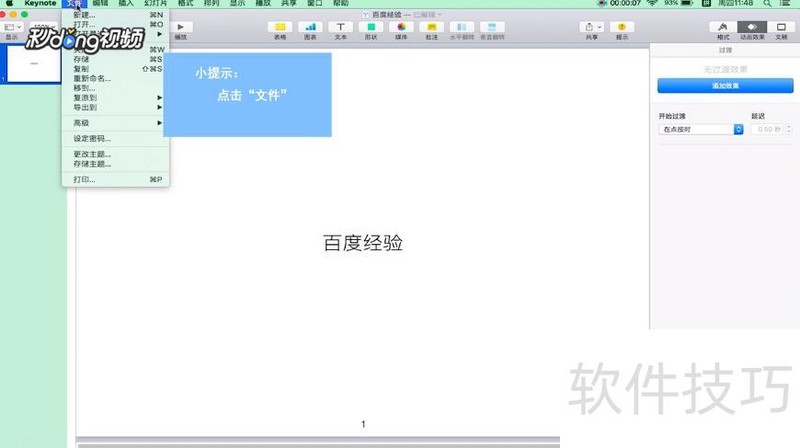This screenshot has width=800, height=448.
Task: Expand the 导出到 (Export To) submenu
Action: [115, 107]
